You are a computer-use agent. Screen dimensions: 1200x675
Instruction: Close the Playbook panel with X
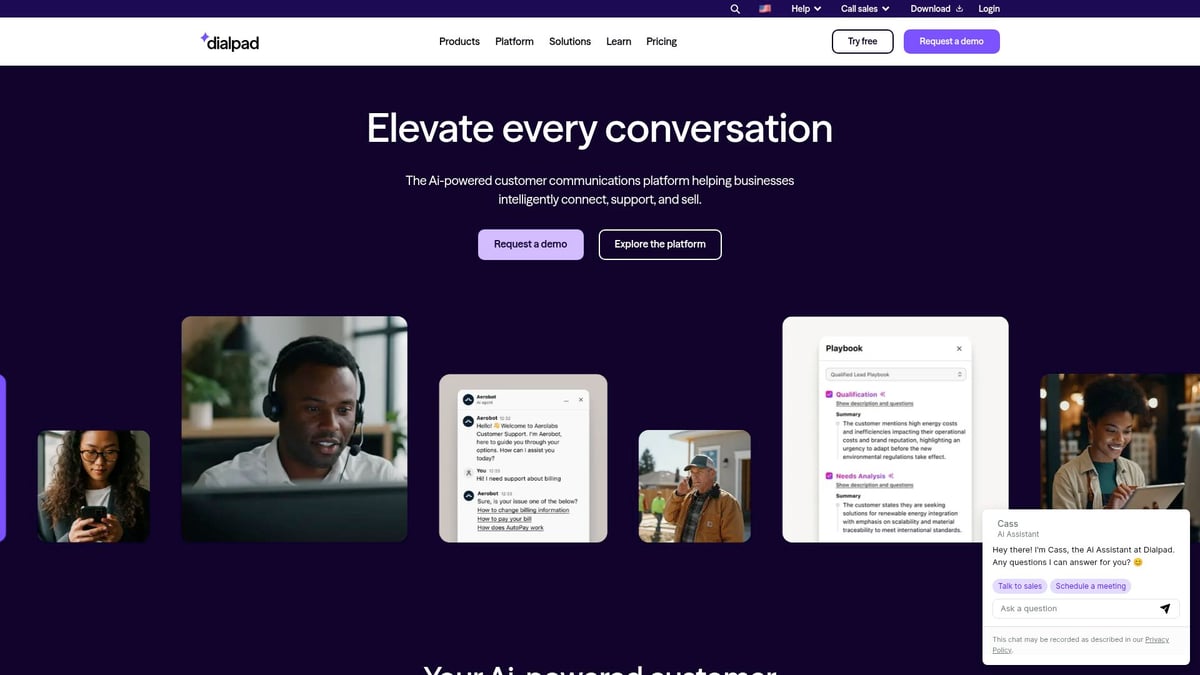[959, 349]
